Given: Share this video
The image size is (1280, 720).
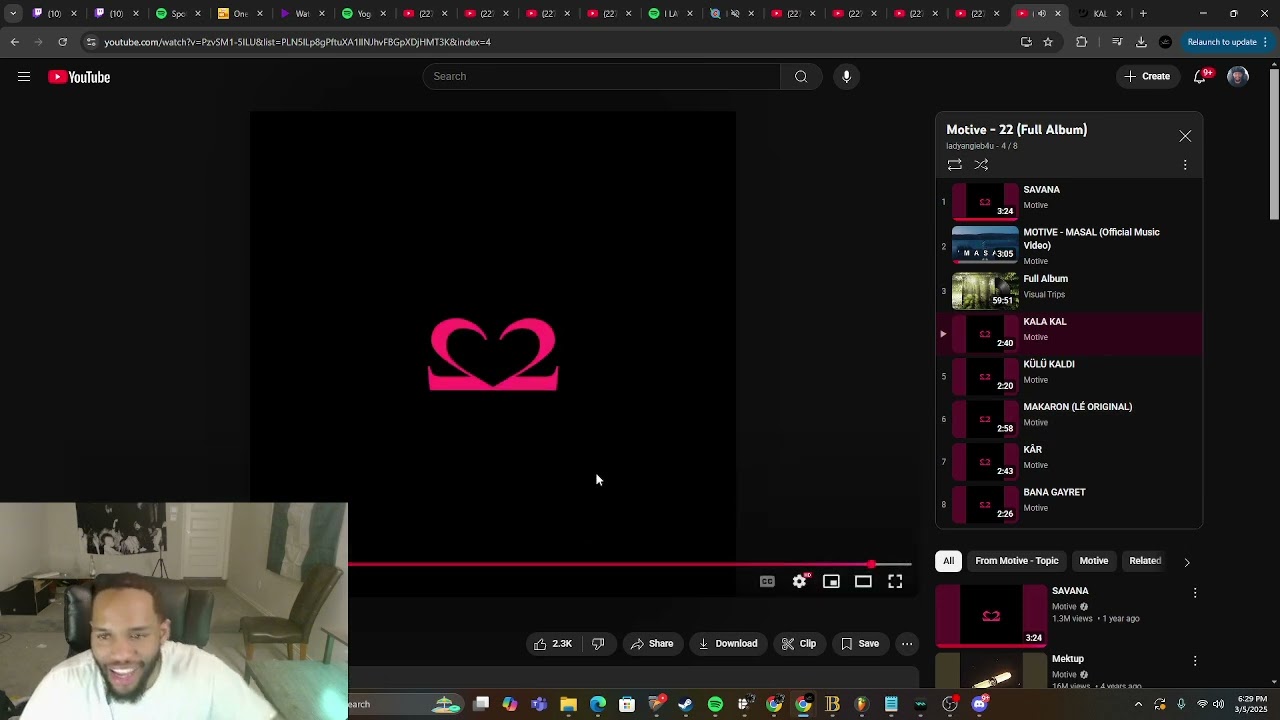Looking at the screenshot, I should [652, 644].
